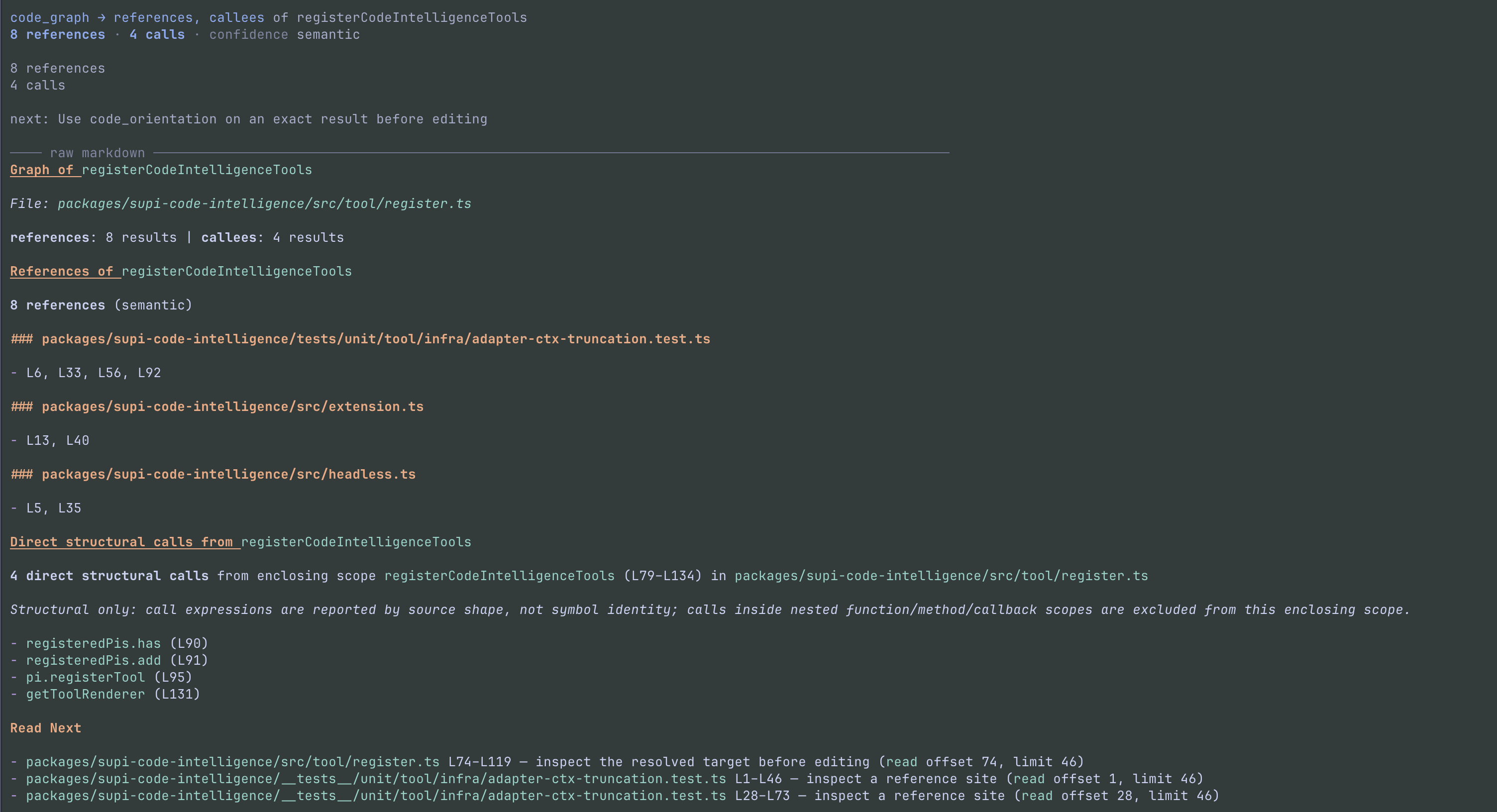Click 'callees: 4 results' count text
Viewport: 1497px width, 812px height.
tap(273, 237)
